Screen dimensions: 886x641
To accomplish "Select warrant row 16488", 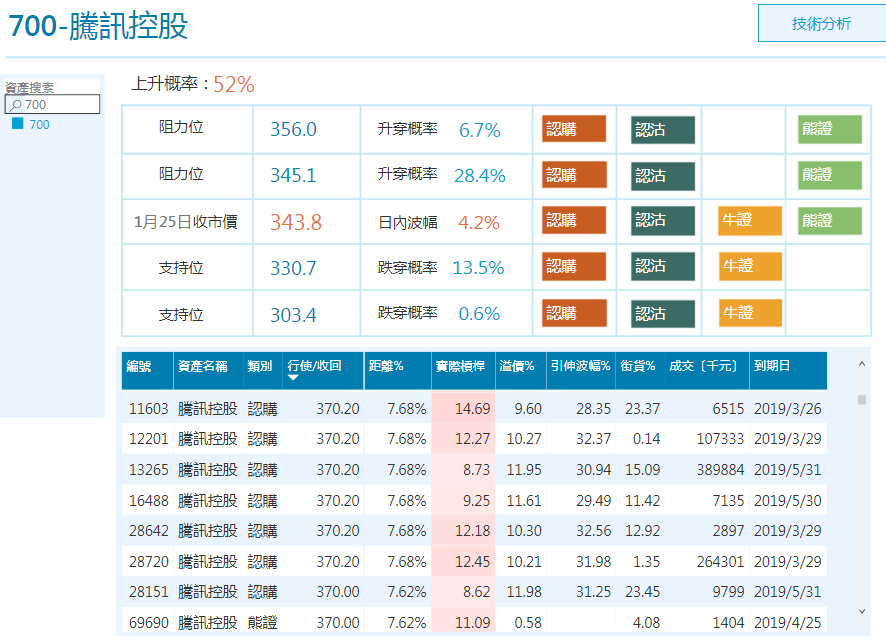I will pyautogui.click(x=474, y=500).
